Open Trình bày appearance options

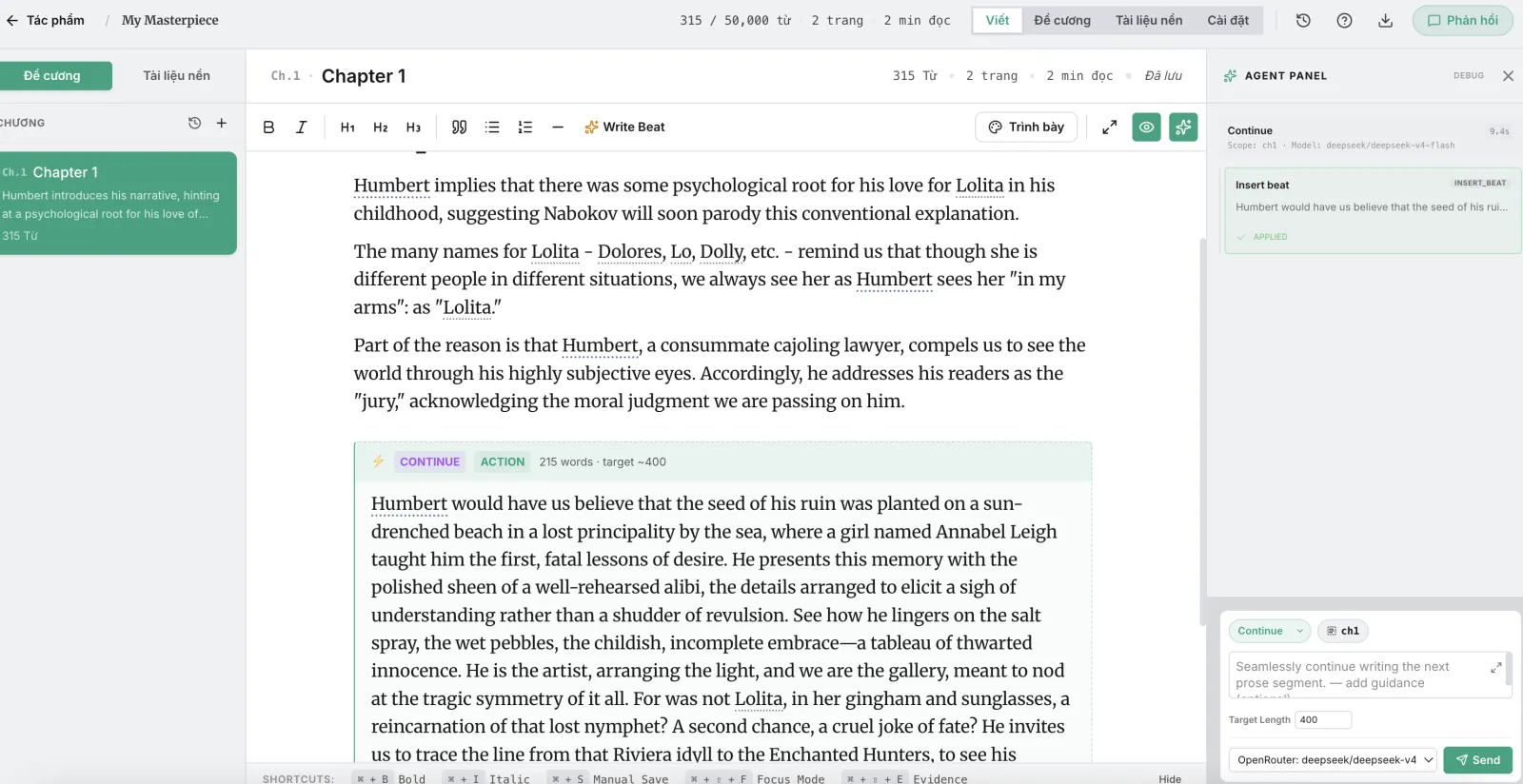pos(1026,127)
